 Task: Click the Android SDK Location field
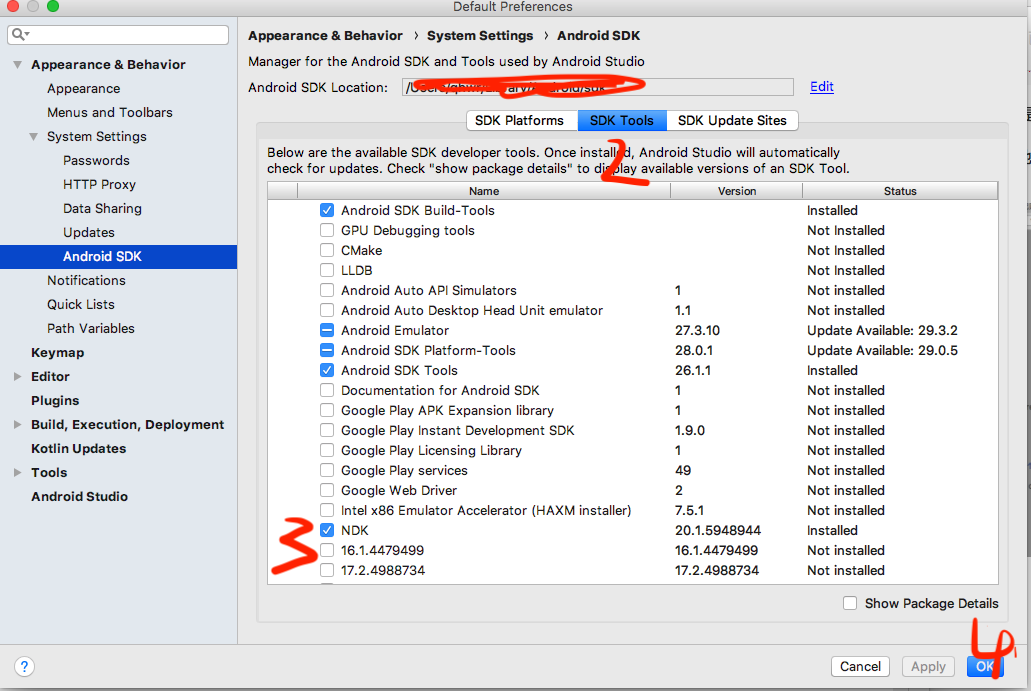coord(598,87)
